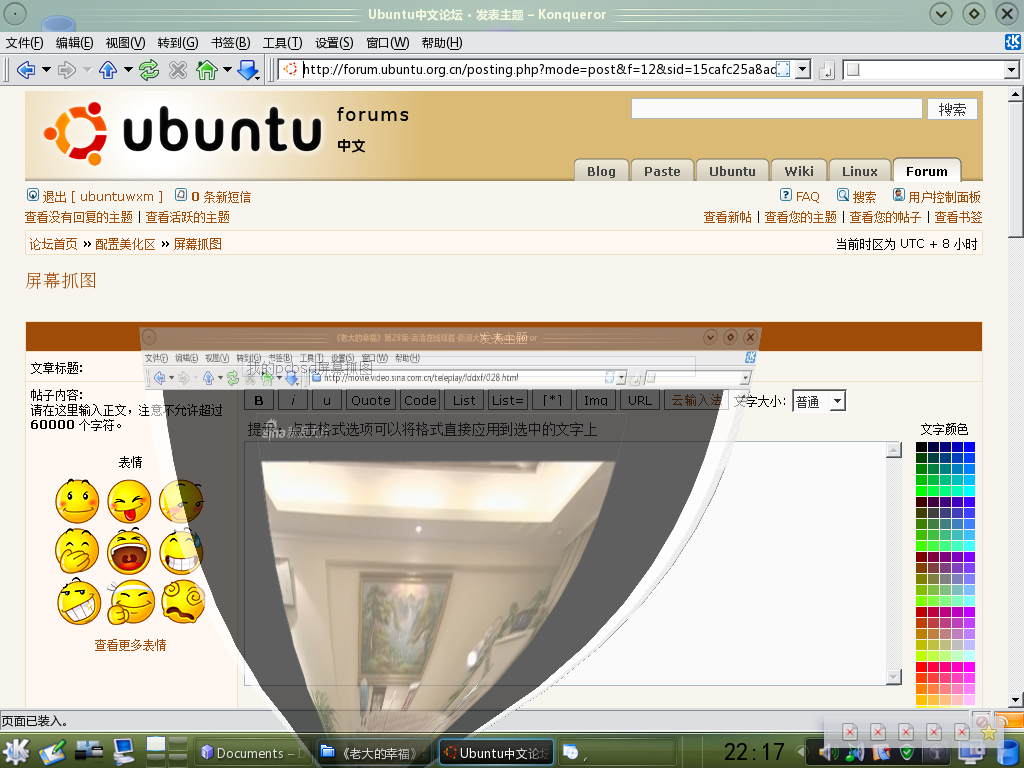
Task: Click the Code formatting button
Action: click(x=420, y=400)
